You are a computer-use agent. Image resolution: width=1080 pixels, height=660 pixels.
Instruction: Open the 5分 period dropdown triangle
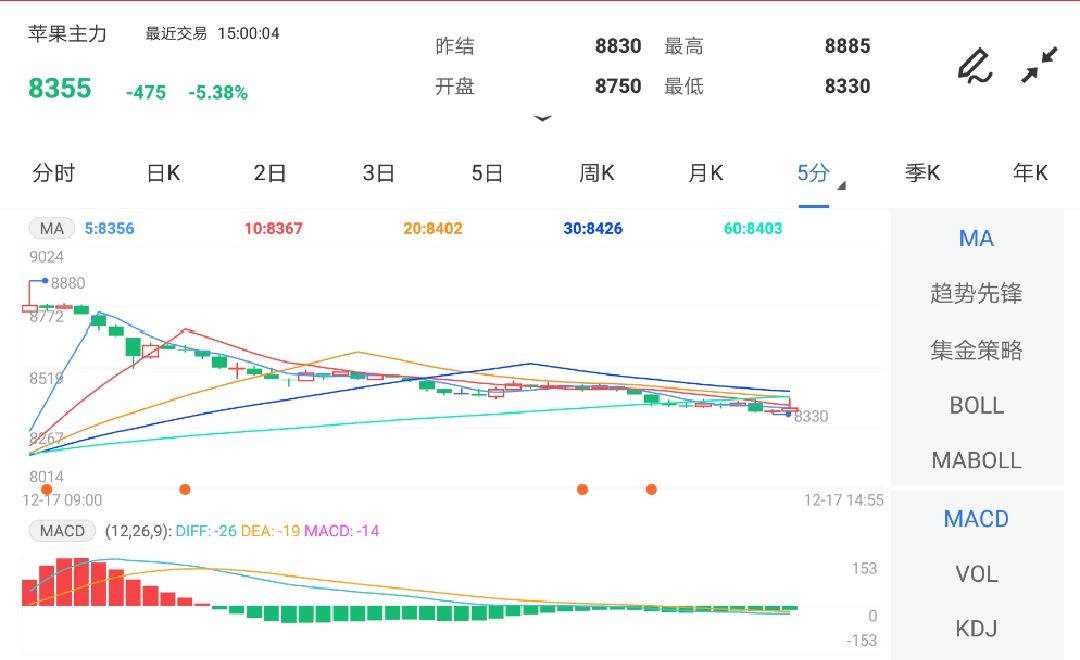[842, 185]
